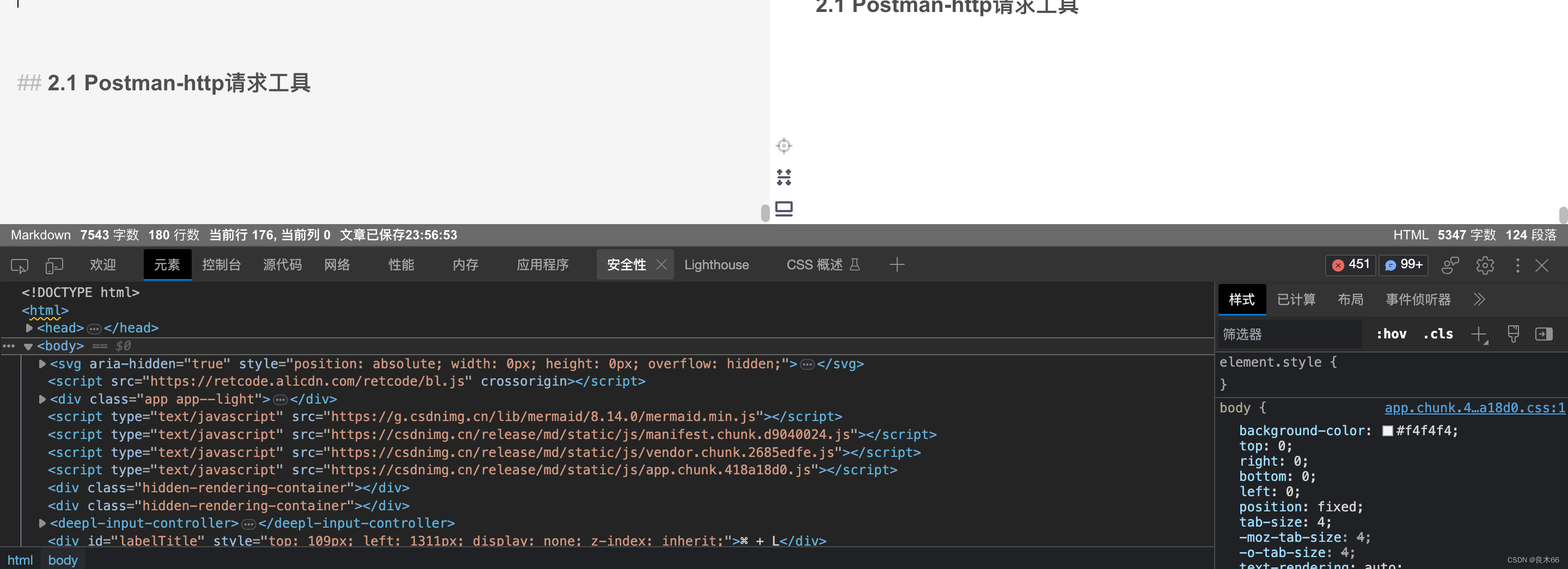
Task: Select the manifest.chunk script line
Action: pyautogui.click(x=492, y=435)
